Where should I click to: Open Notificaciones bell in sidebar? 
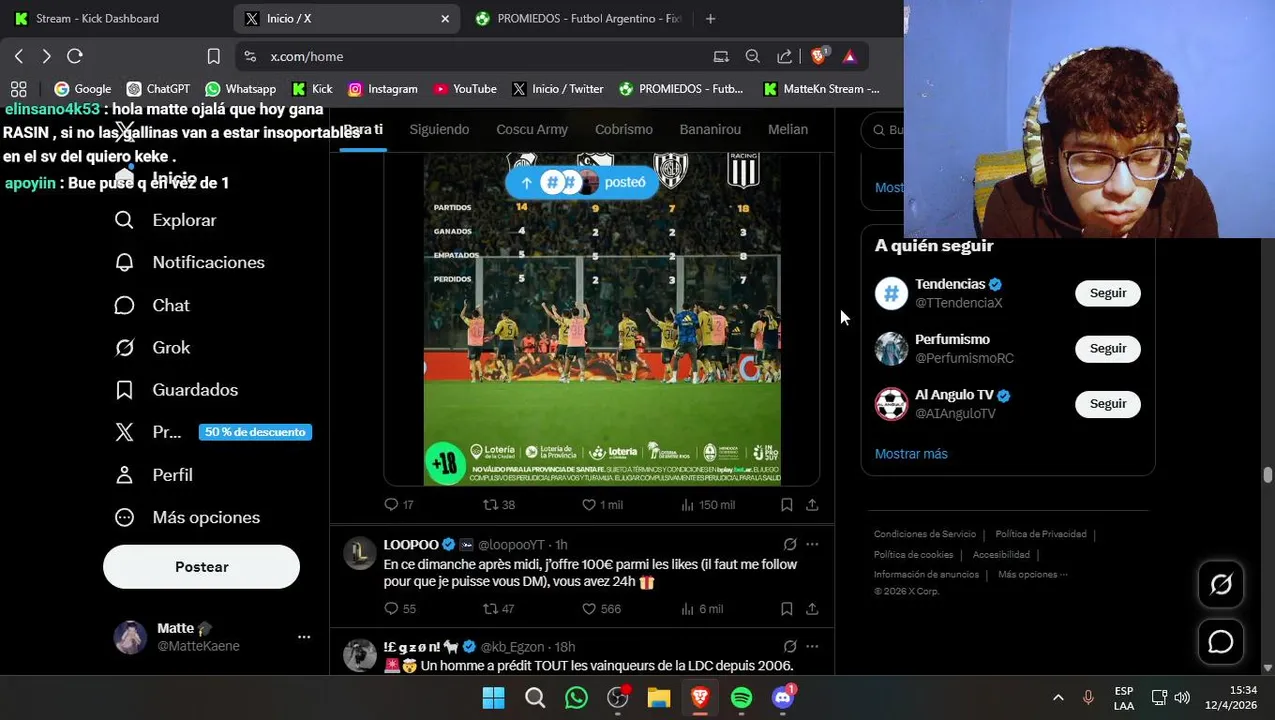(190, 262)
